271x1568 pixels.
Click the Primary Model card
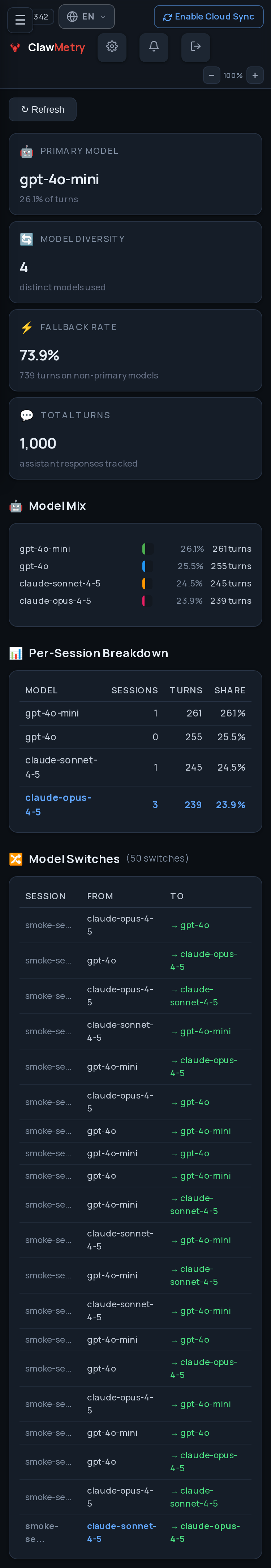pyautogui.click(x=135, y=174)
